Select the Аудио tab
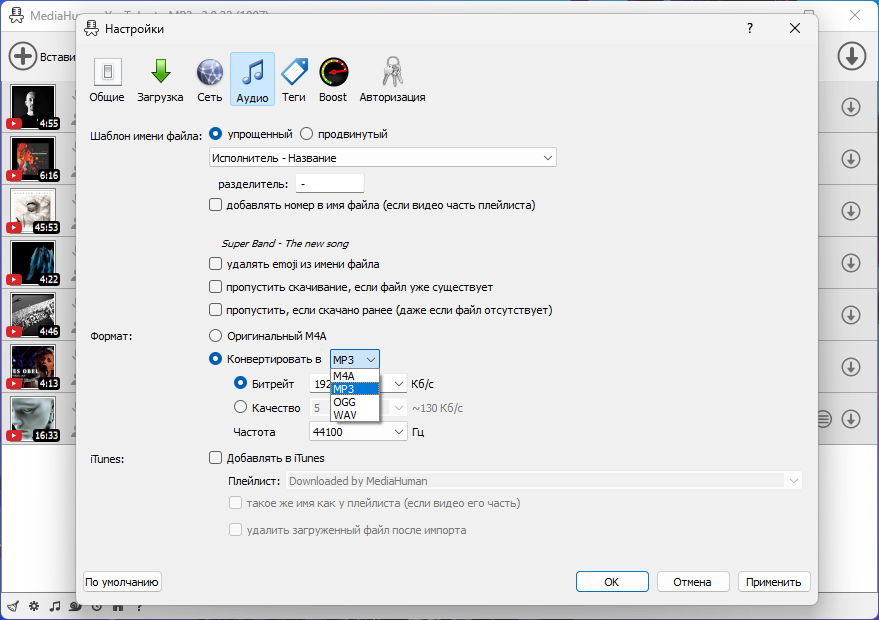Image resolution: width=879 pixels, height=620 pixels. 252,79
